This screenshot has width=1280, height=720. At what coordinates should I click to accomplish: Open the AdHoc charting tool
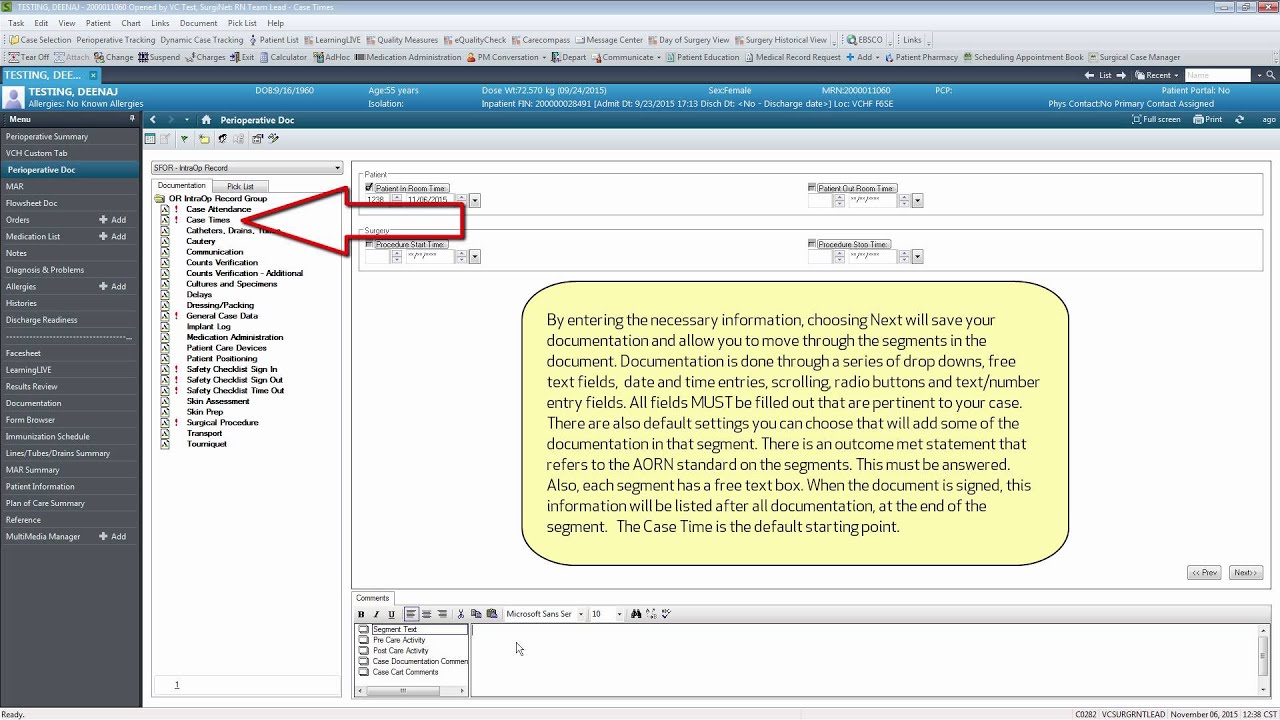(332, 57)
